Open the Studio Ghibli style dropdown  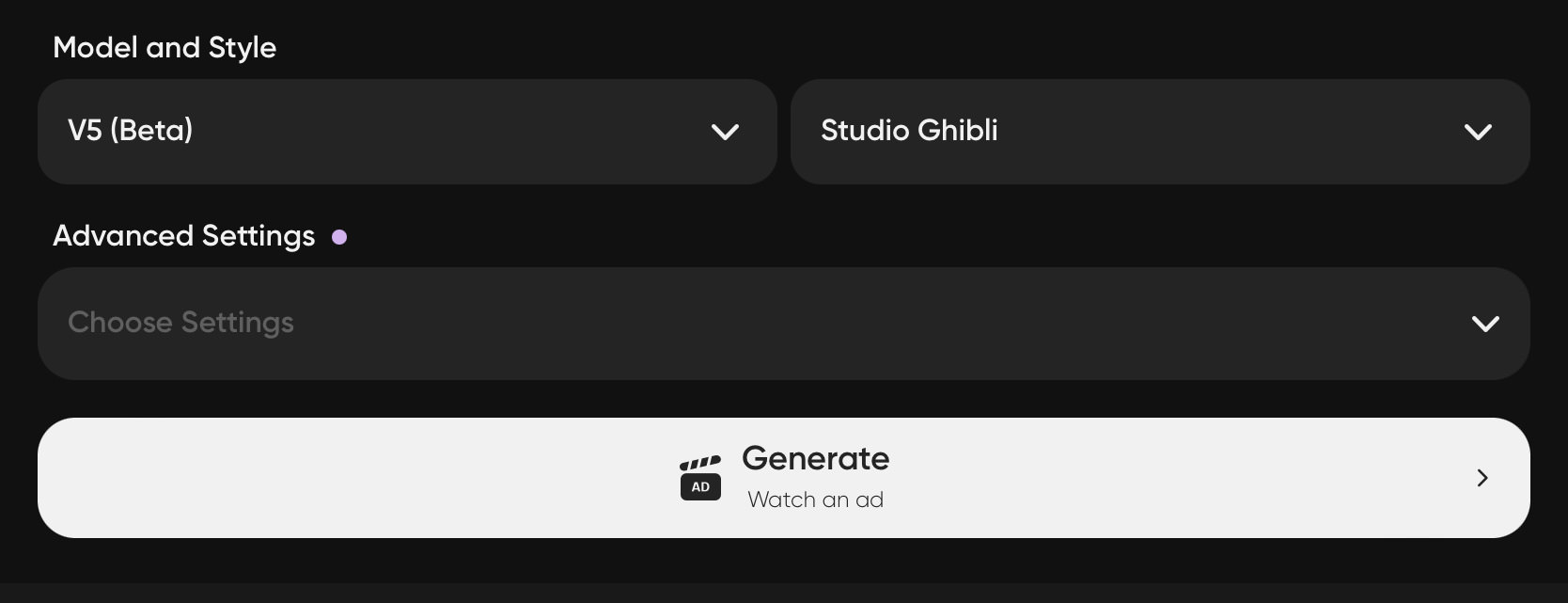pyautogui.click(x=1160, y=132)
